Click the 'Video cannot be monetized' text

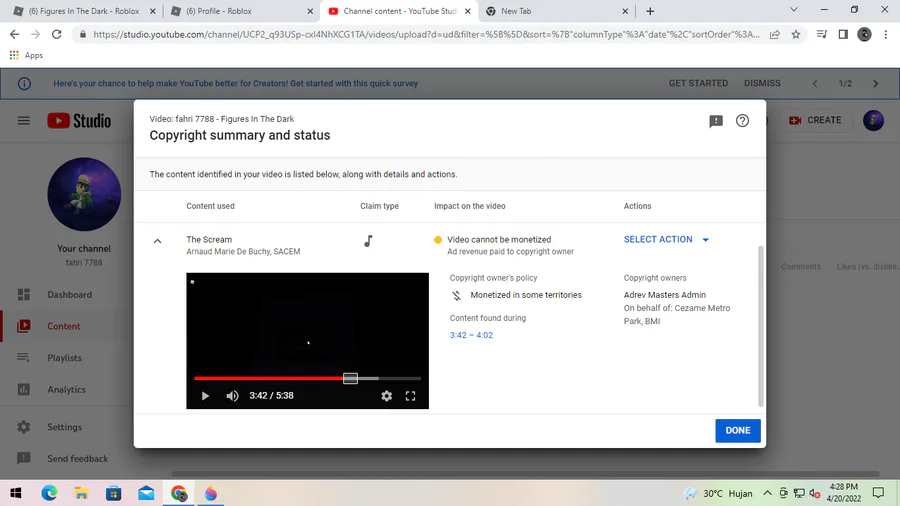coord(499,239)
